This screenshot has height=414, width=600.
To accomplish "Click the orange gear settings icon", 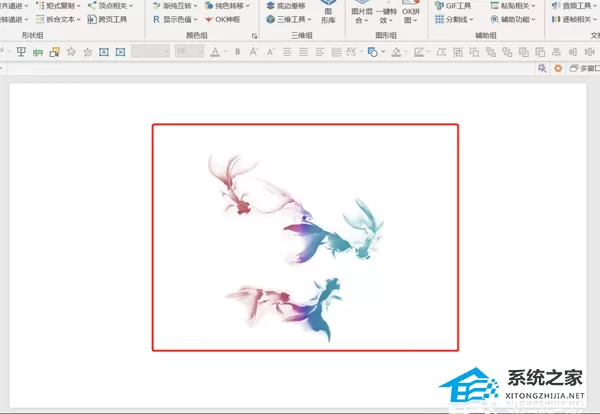I will (558, 68).
